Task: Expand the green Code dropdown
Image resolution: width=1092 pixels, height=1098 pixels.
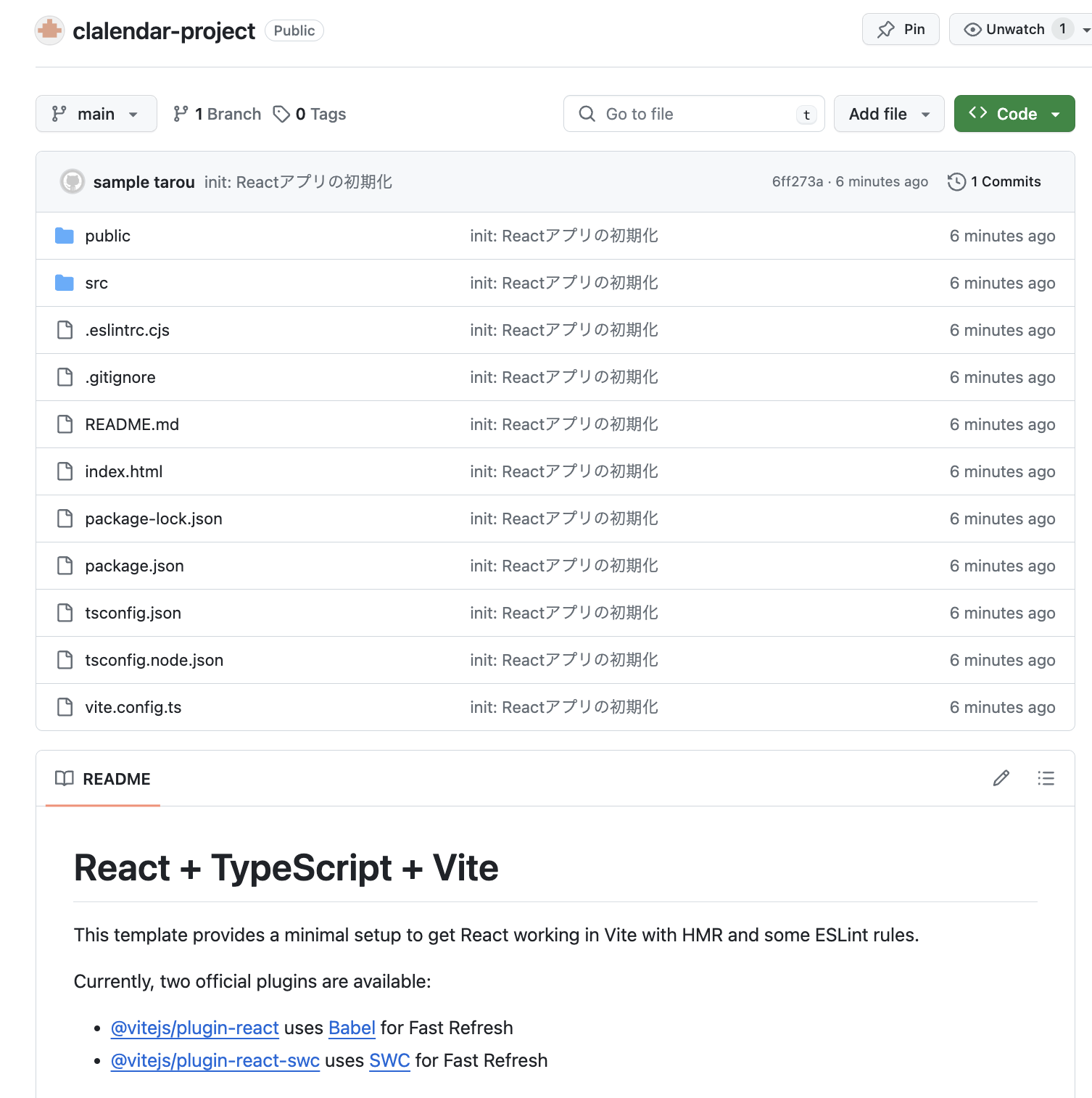Action: [x=1014, y=114]
